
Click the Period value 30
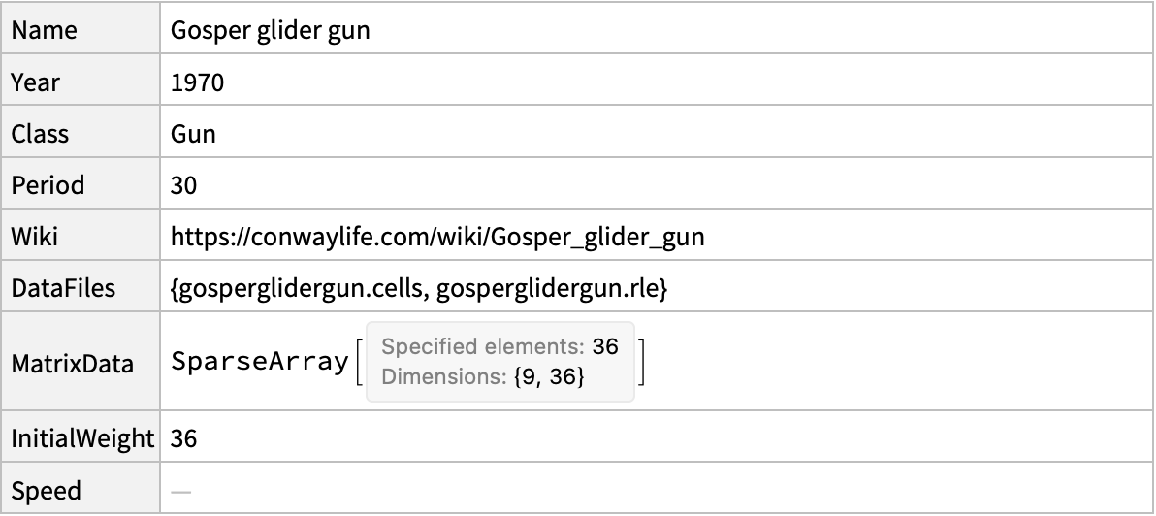click(x=185, y=187)
